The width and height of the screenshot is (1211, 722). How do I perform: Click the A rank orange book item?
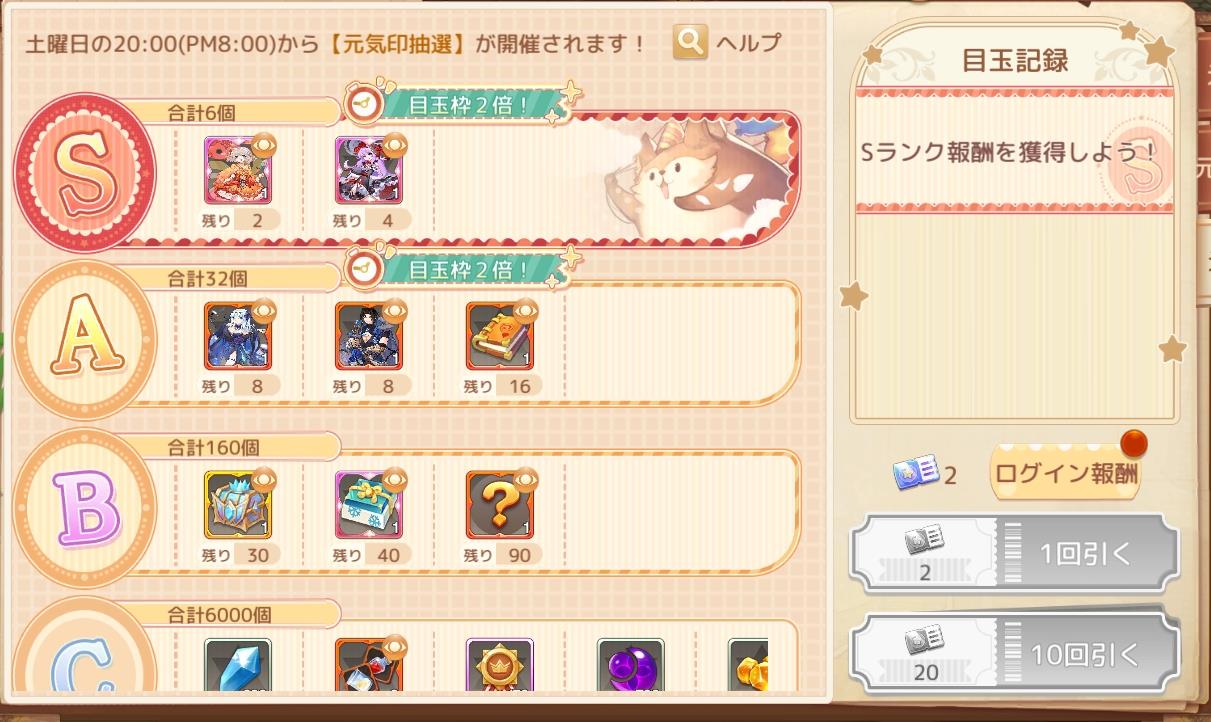pos(499,335)
